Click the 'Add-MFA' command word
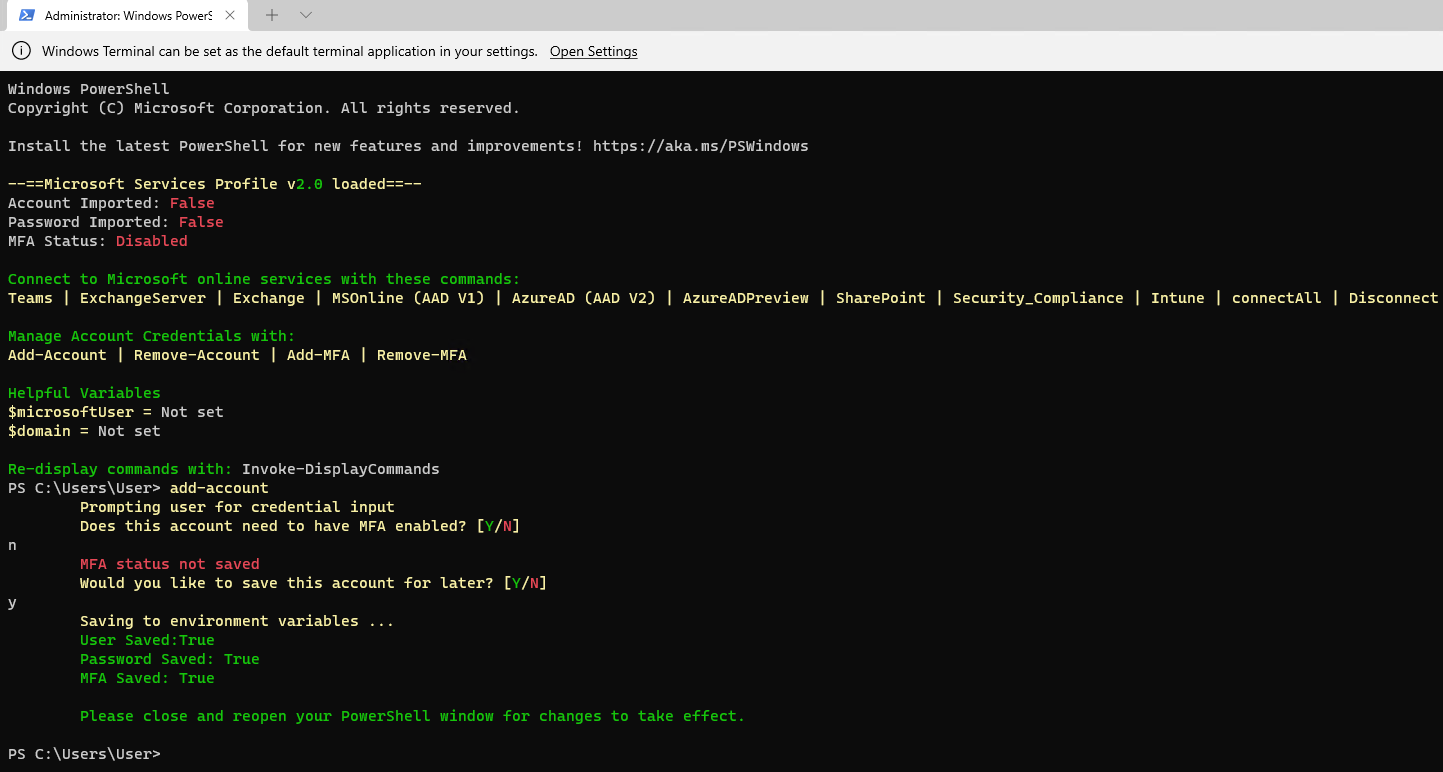Viewport: 1443px width, 772px height. pos(318,355)
